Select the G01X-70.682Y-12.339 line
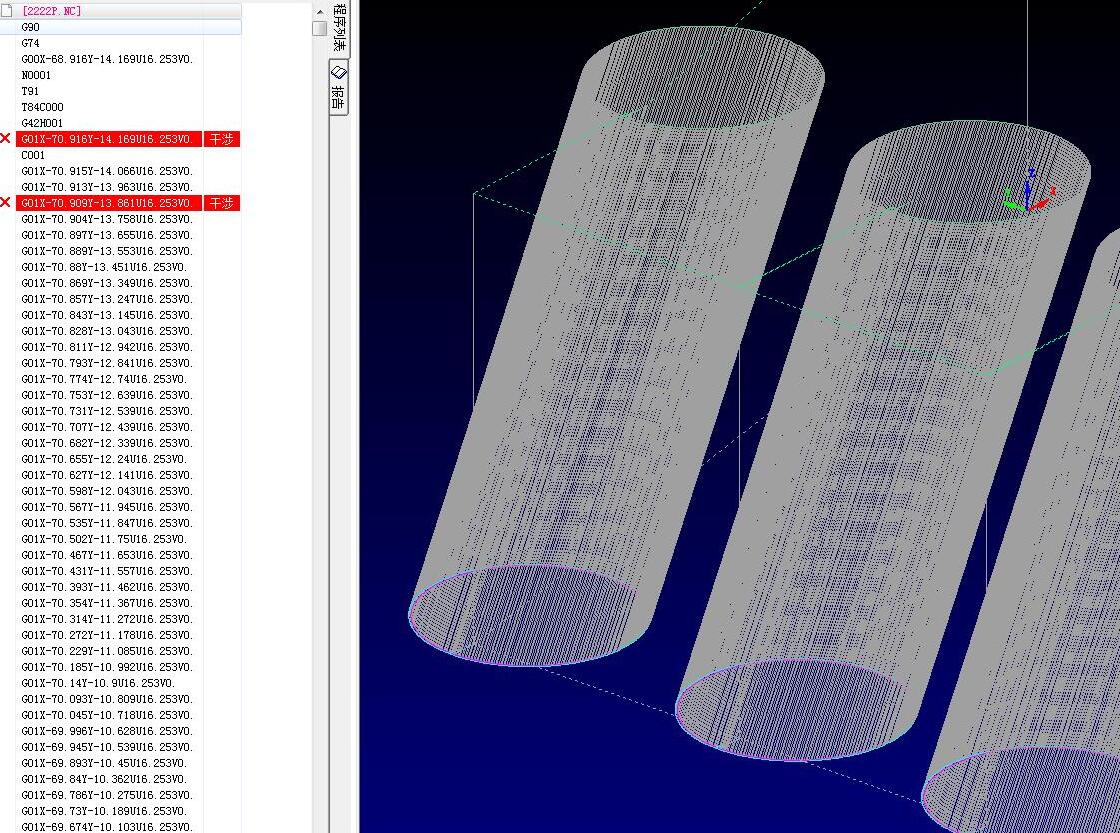This screenshot has height=833, width=1120. (107, 443)
